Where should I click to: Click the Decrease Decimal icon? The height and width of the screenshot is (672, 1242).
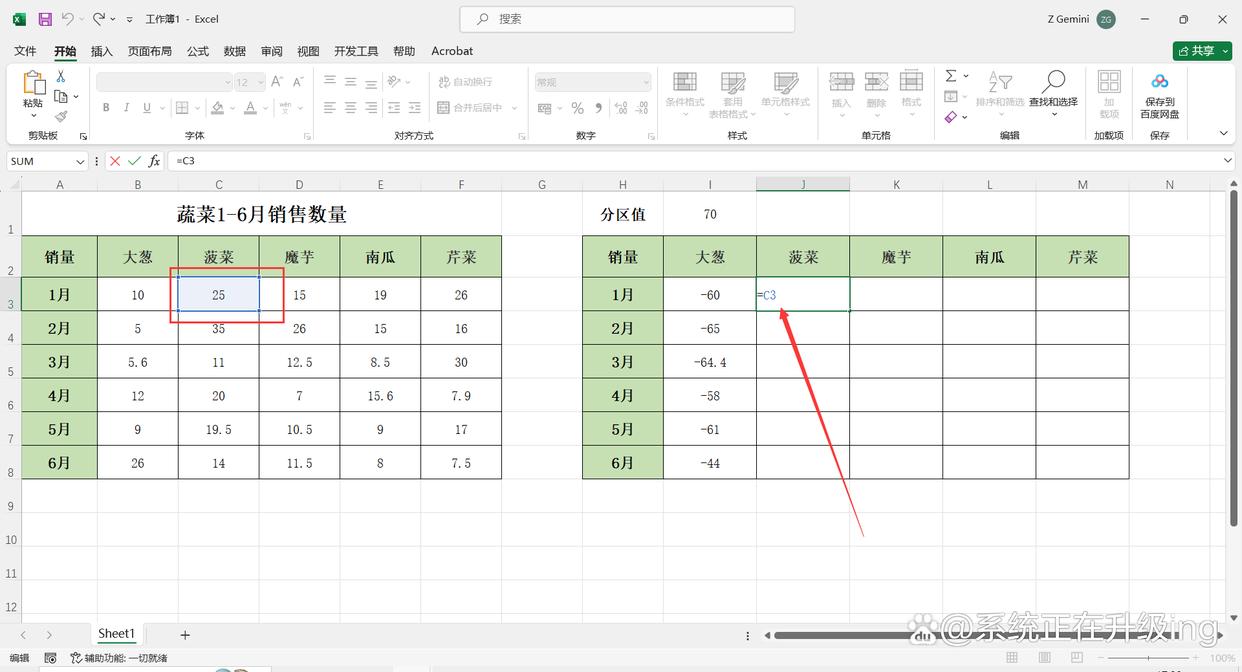(640, 108)
